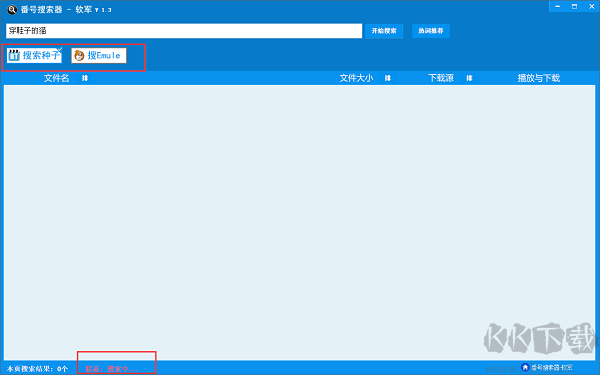The image size is (600, 375).
Task: Sort by the 排 icon next to 文件大小
Action: coord(388,78)
